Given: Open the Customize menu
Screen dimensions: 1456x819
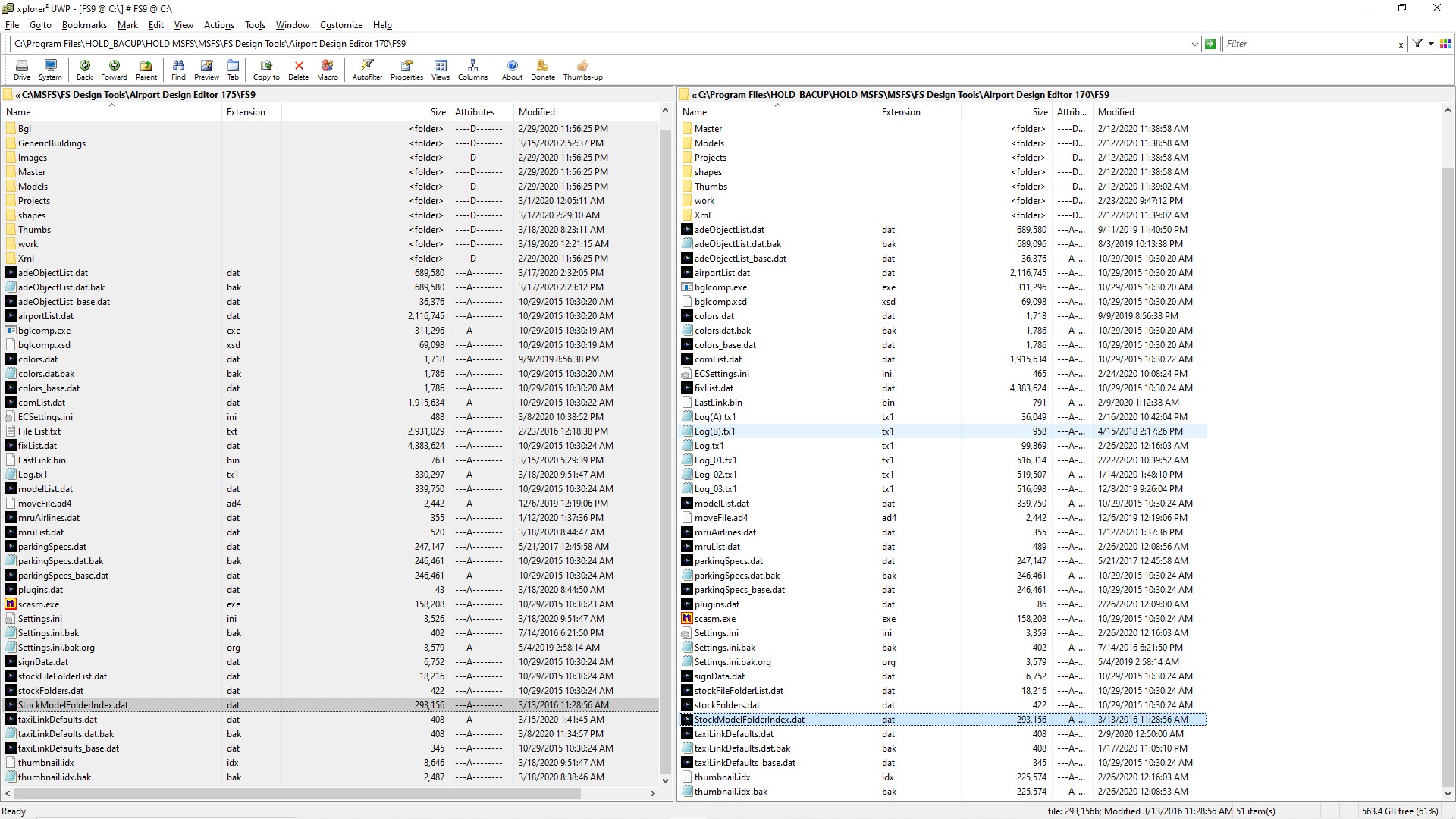Looking at the screenshot, I should 340,25.
